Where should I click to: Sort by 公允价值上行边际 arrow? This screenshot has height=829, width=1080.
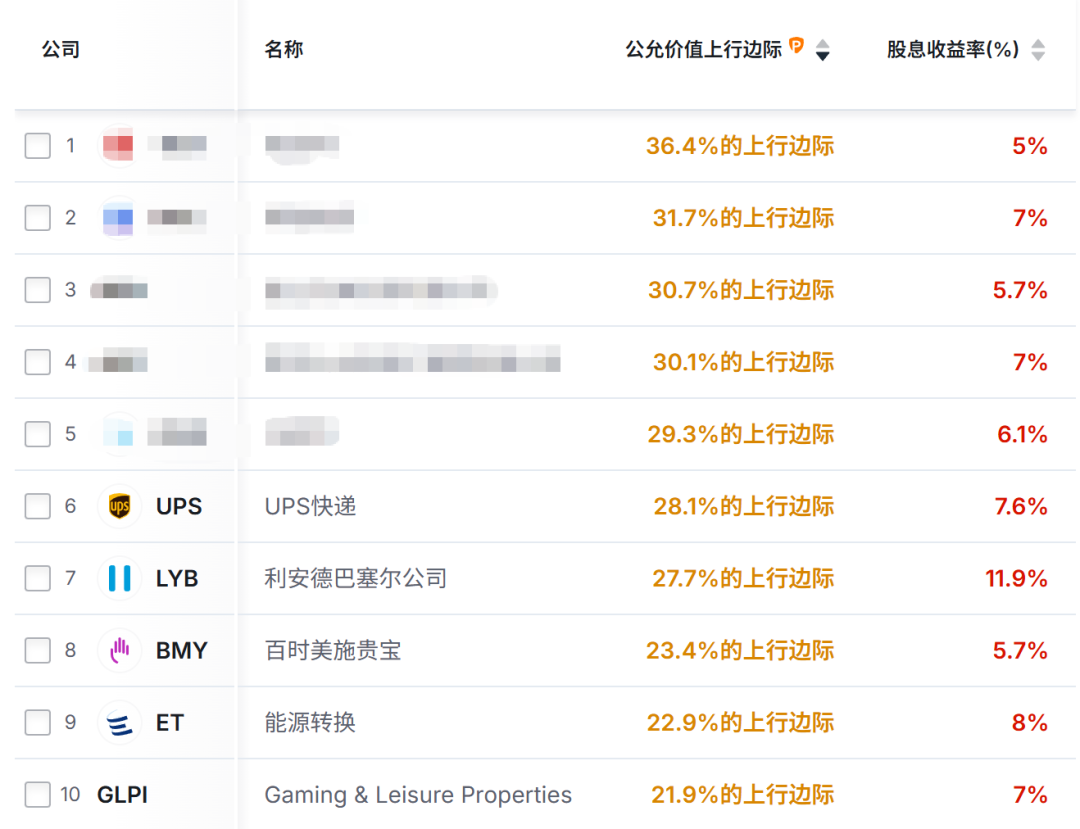pos(823,50)
